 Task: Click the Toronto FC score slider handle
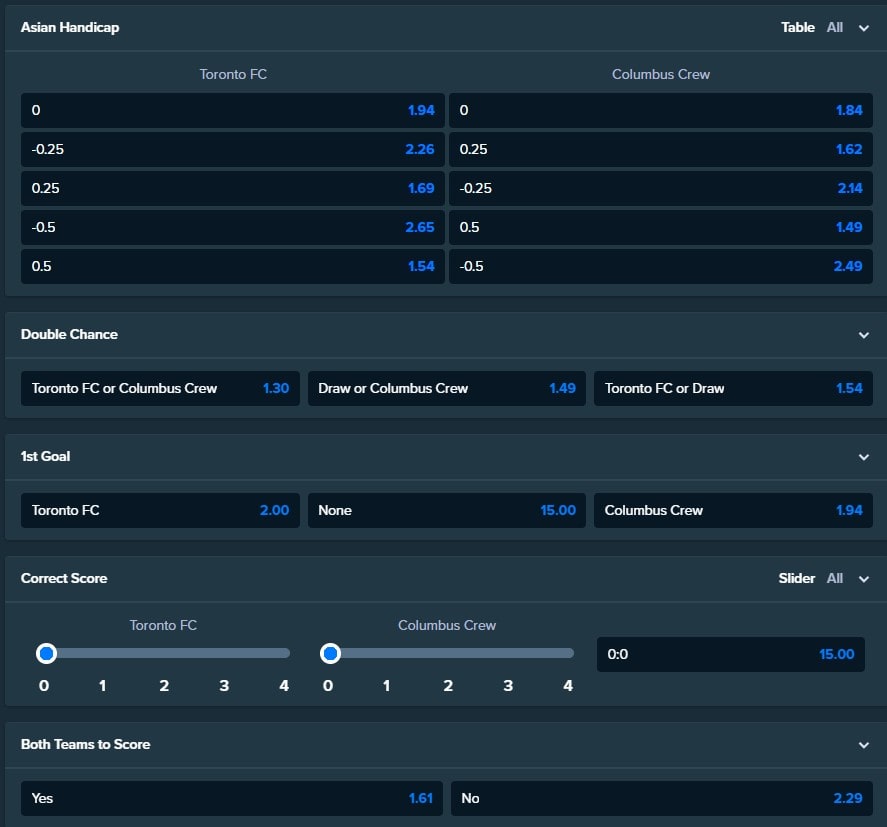coord(46,653)
